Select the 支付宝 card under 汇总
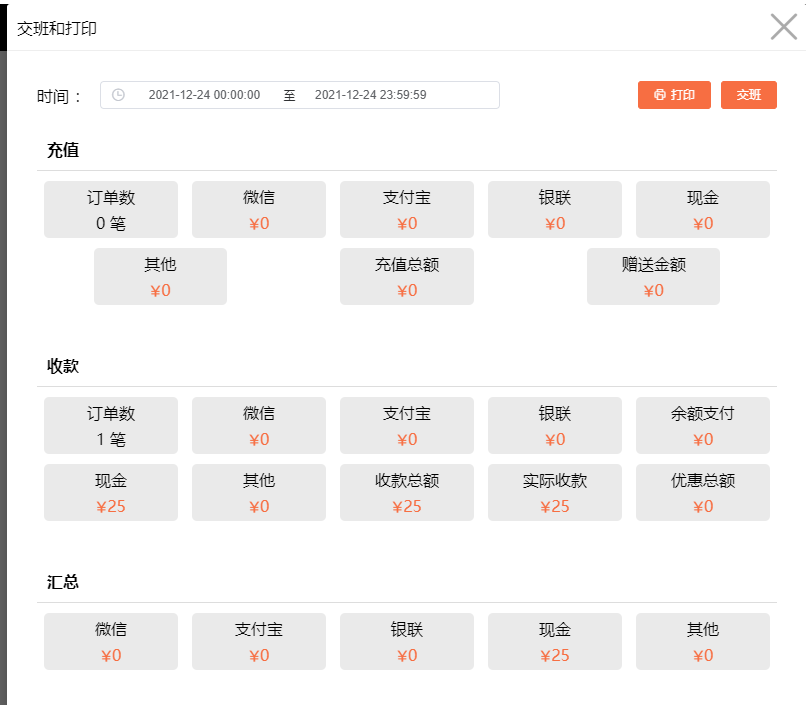This screenshot has height=705, width=806. 259,641
